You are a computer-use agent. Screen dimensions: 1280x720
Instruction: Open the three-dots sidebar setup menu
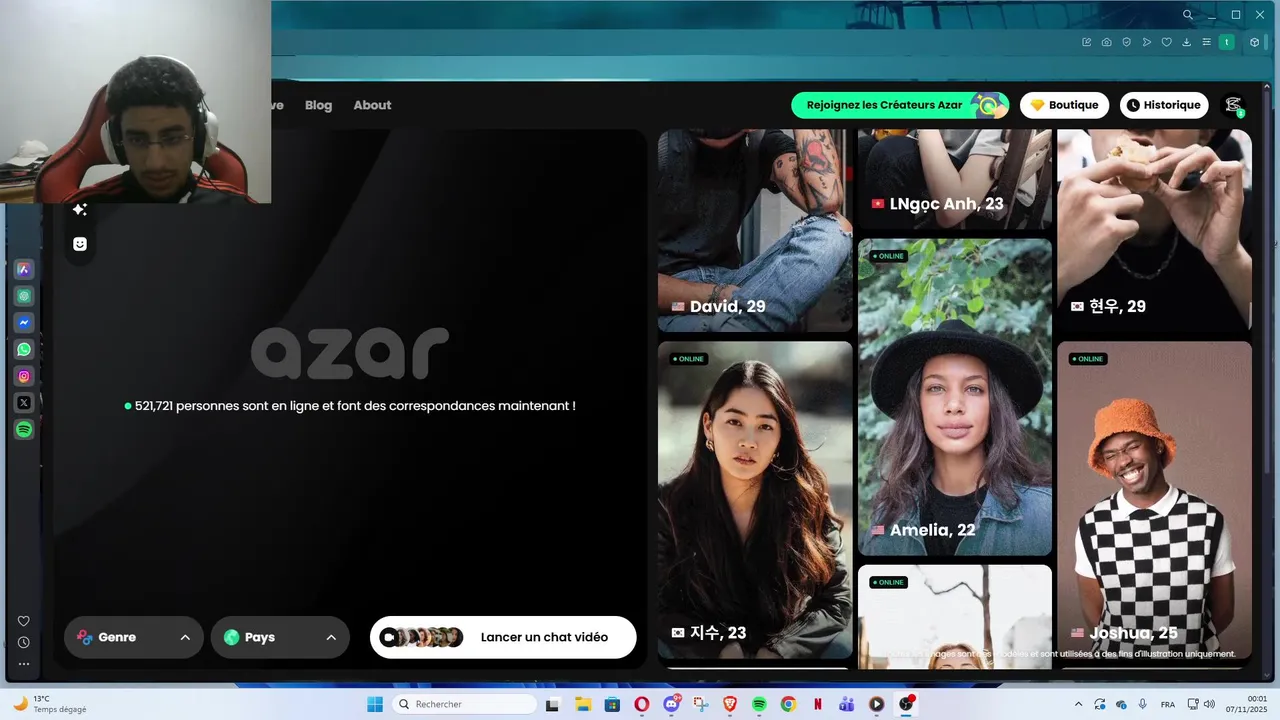click(x=24, y=663)
